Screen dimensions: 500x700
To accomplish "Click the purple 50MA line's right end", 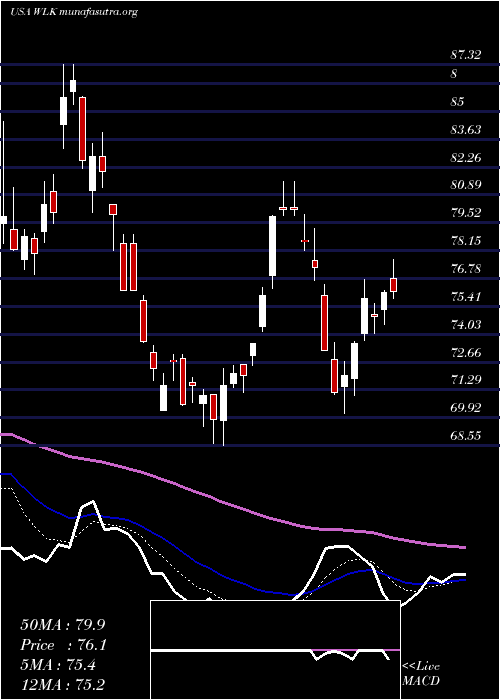I will [464, 547].
